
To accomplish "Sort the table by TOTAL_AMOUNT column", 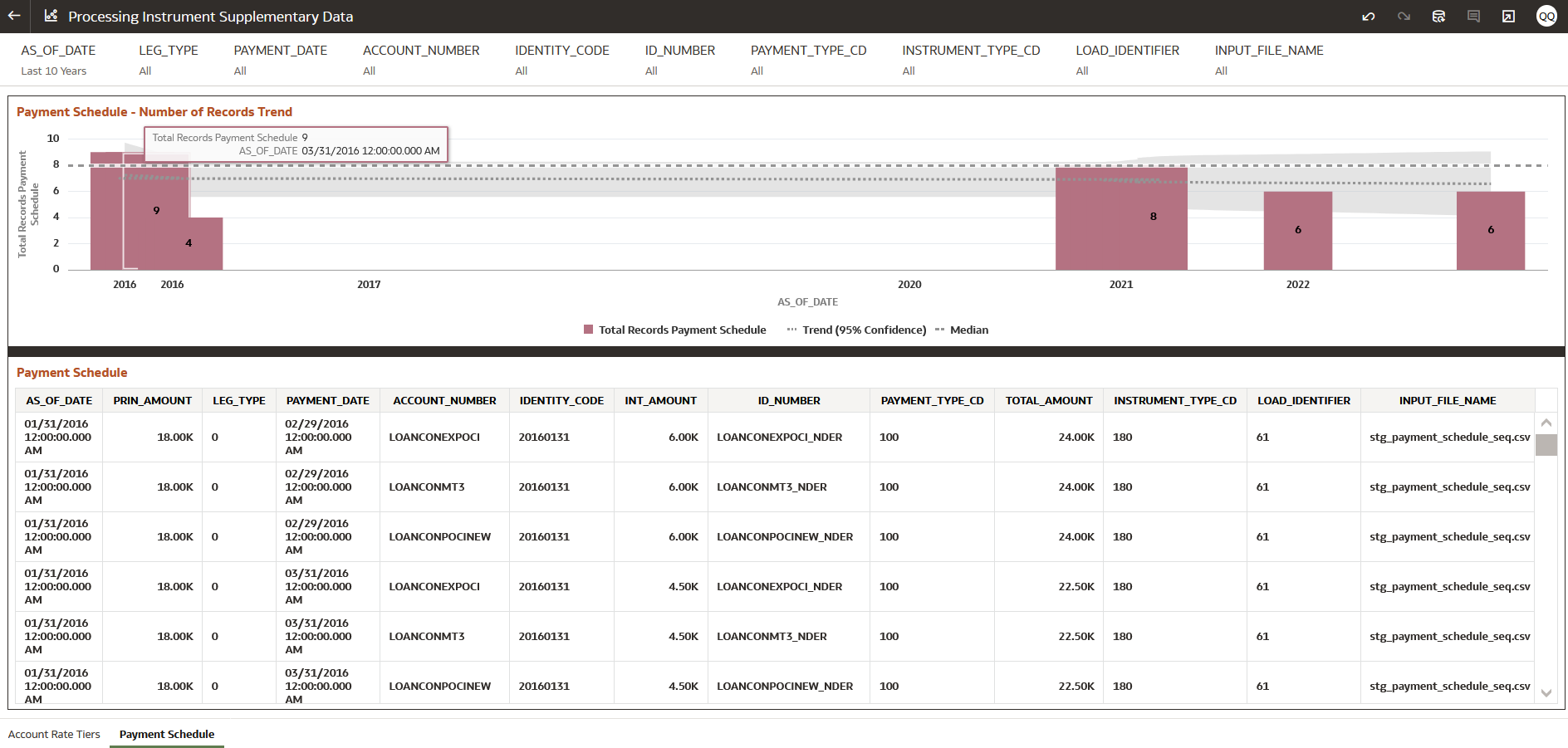I will click(1048, 400).
